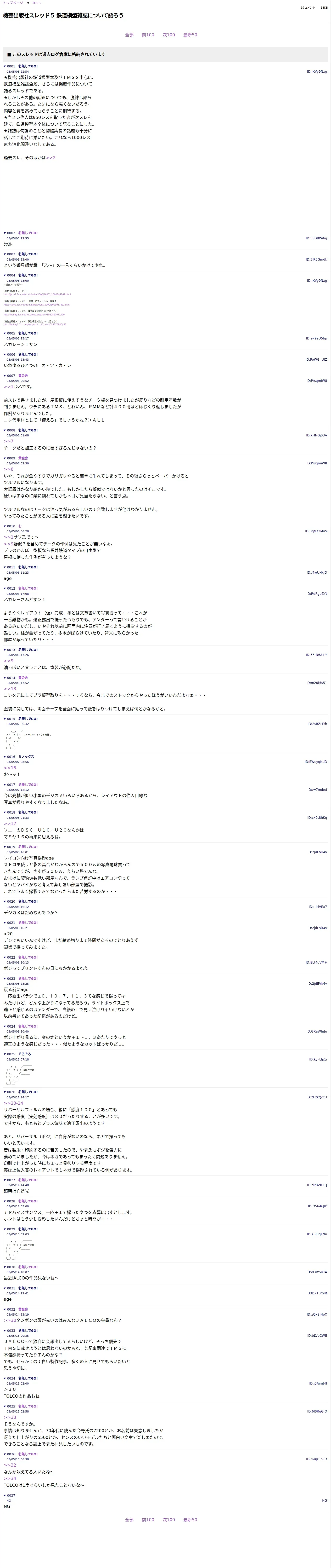Toggle the triangle marker of post 0023
The height and width of the screenshot is (1568, 336).
coord(5,979)
